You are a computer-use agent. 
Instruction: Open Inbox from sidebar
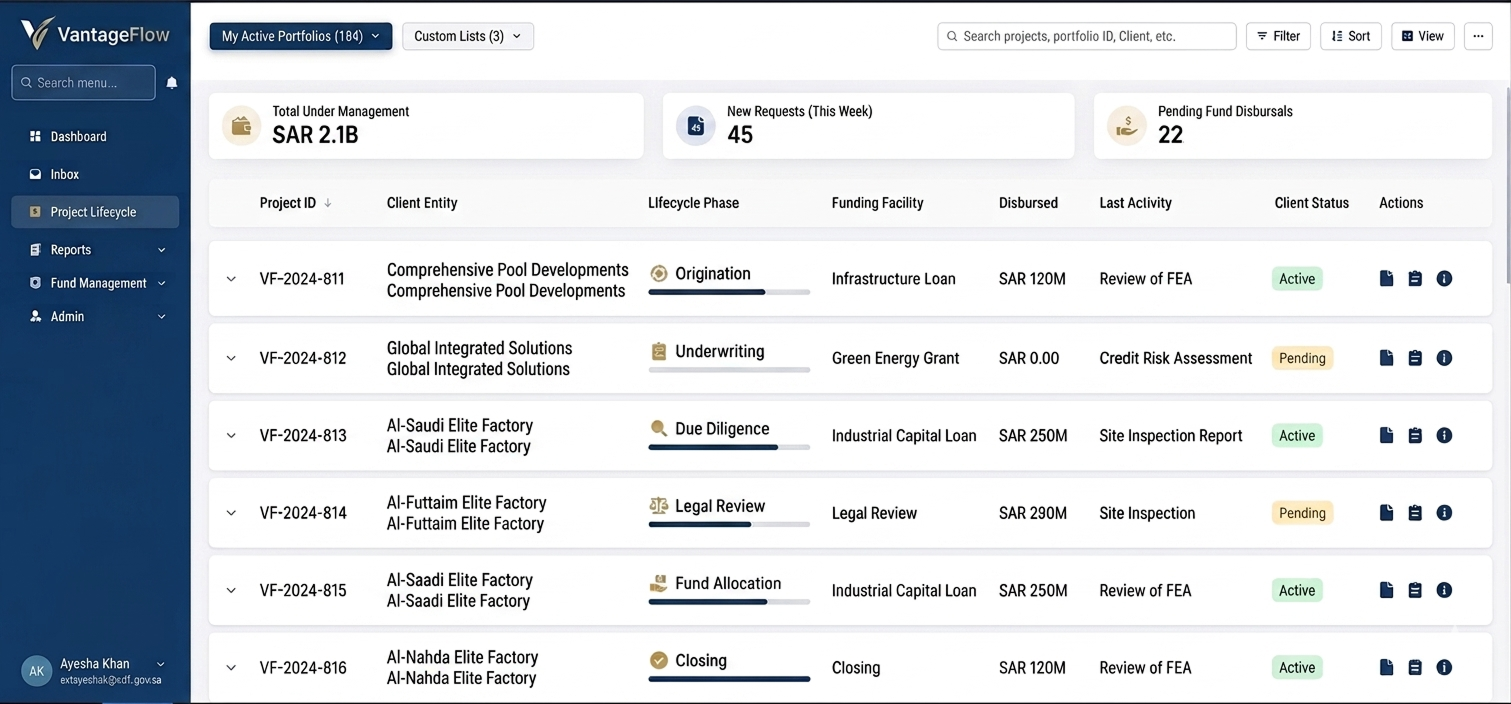point(65,174)
